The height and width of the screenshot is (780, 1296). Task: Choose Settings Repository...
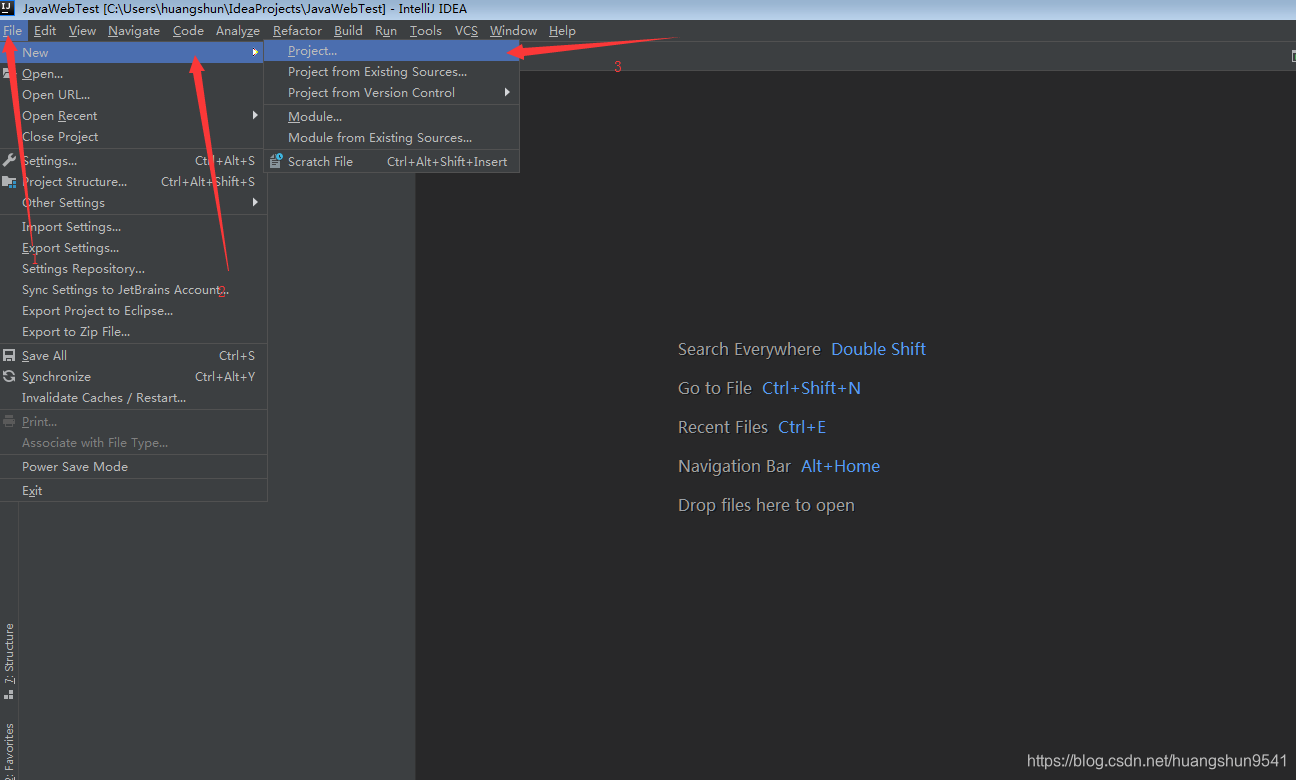pyautogui.click(x=134, y=268)
